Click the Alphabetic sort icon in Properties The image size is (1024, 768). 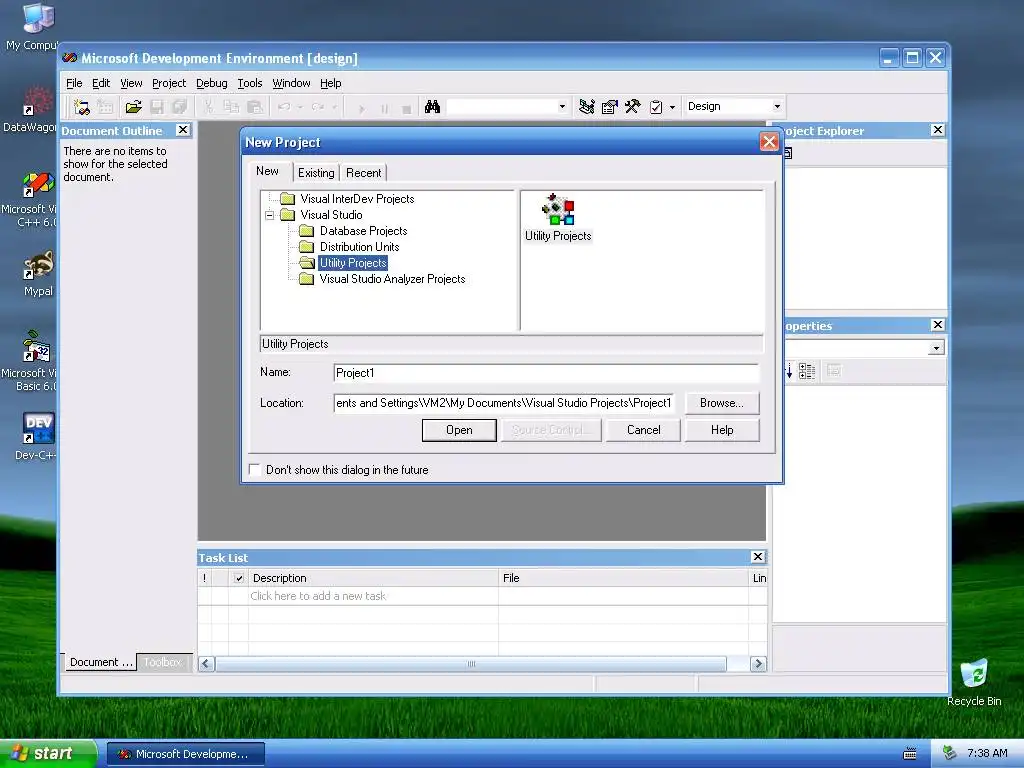[x=789, y=372]
